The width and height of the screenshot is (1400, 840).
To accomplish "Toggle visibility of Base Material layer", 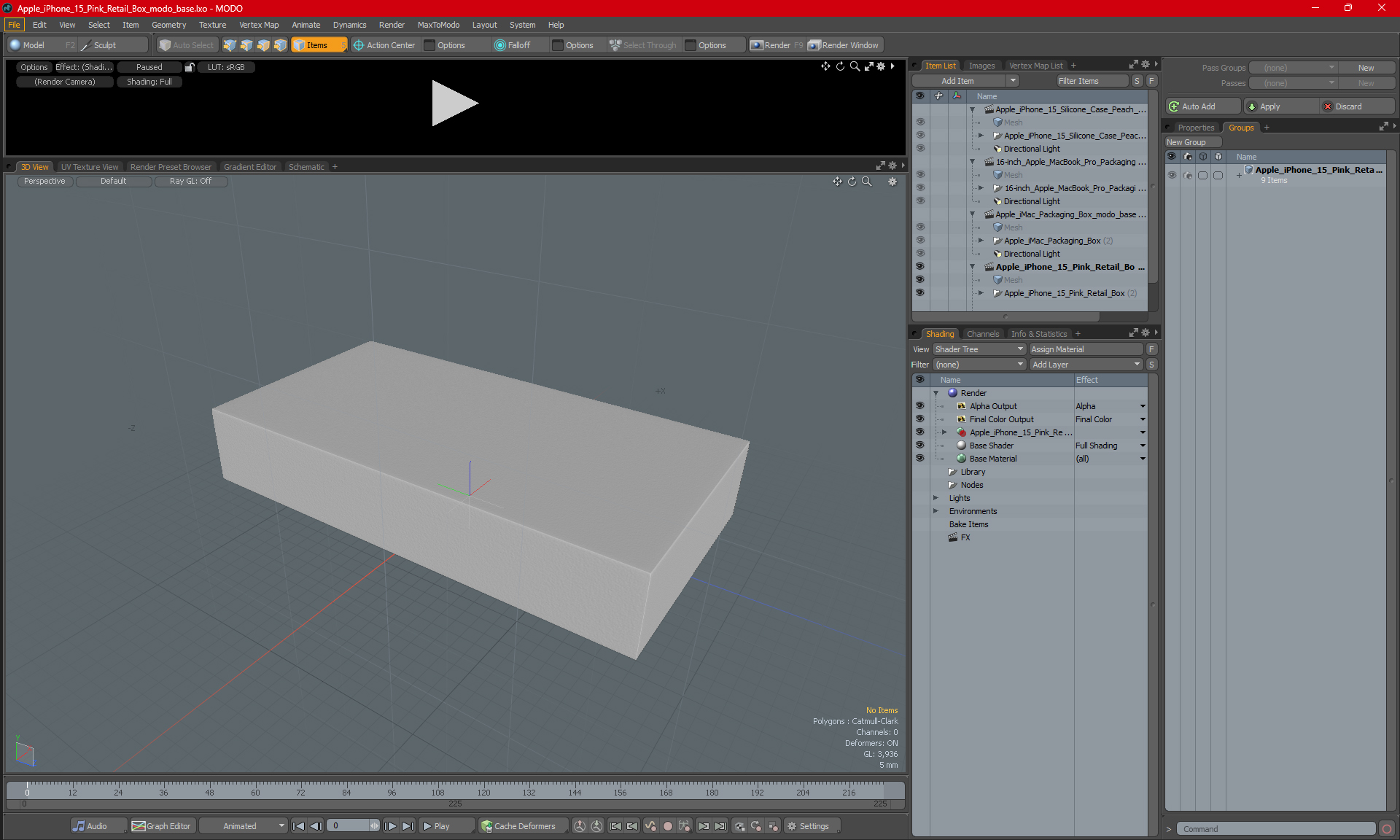I will pos(919,459).
